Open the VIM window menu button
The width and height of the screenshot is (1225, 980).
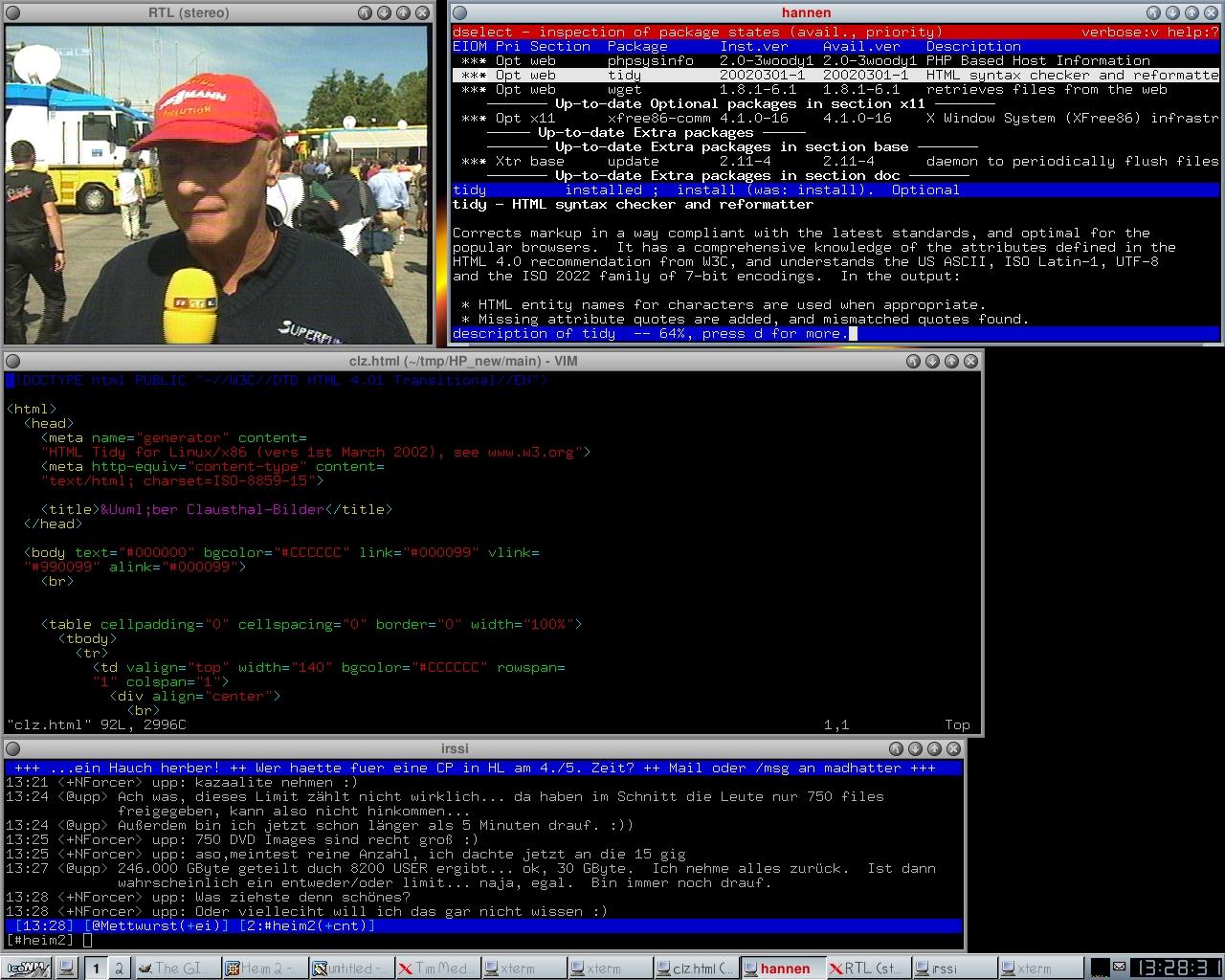pos(13,361)
